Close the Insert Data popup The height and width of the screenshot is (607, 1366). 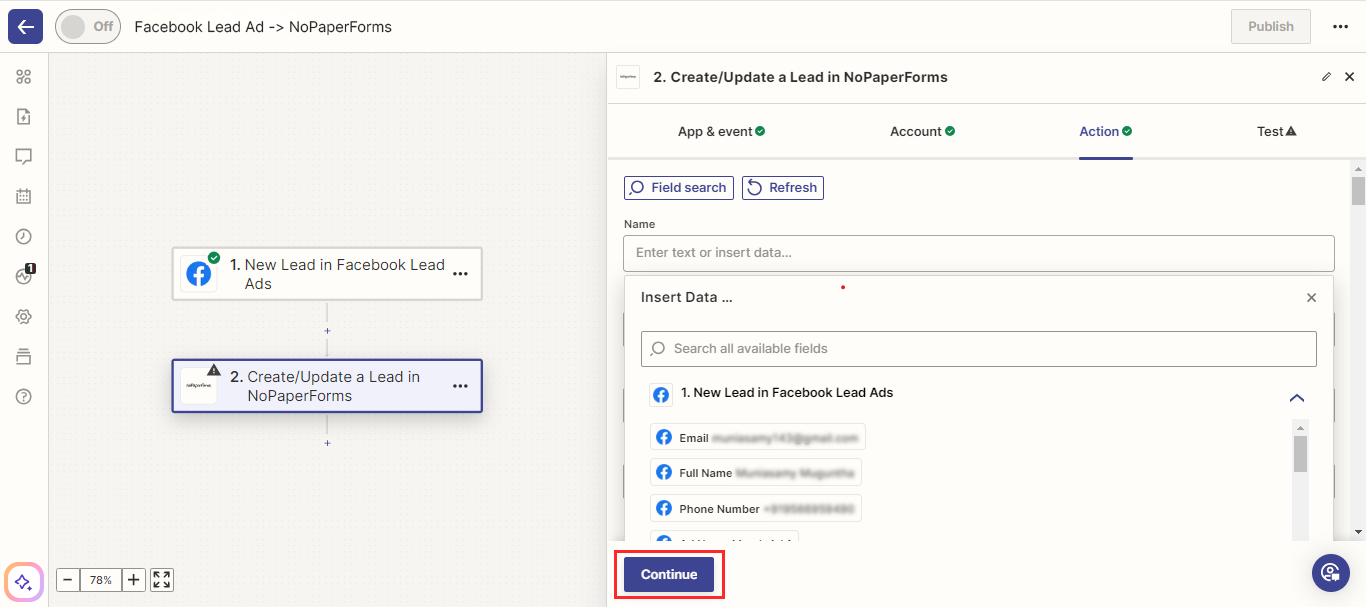pos(1312,298)
